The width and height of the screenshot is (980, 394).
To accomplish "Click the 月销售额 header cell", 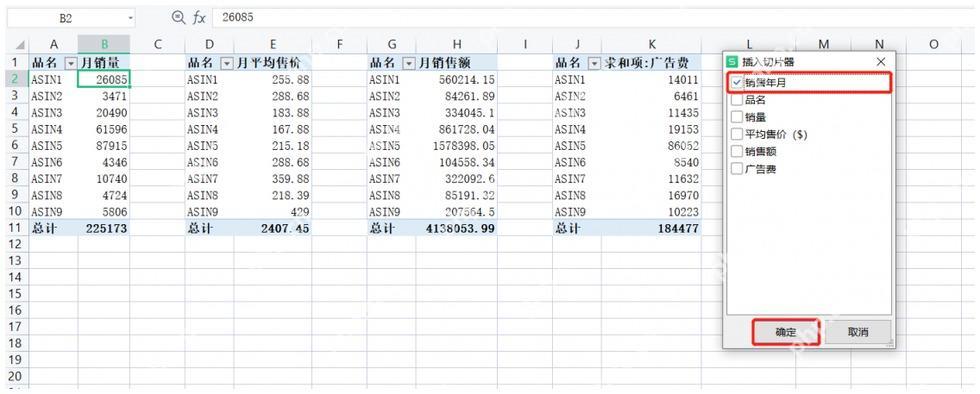I will [457, 63].
